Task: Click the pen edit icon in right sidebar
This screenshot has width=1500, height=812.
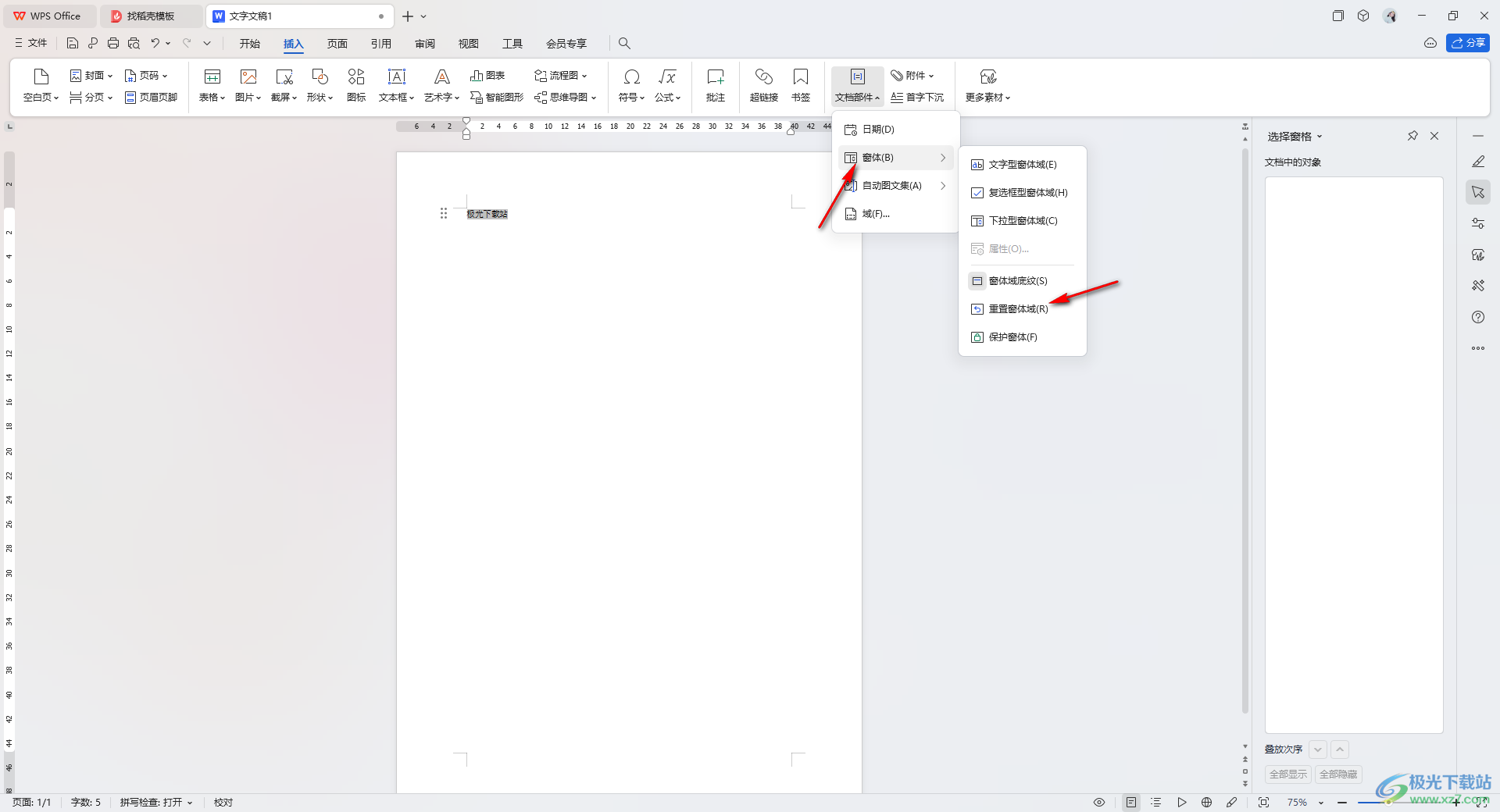Action: tap(1478, 161)
